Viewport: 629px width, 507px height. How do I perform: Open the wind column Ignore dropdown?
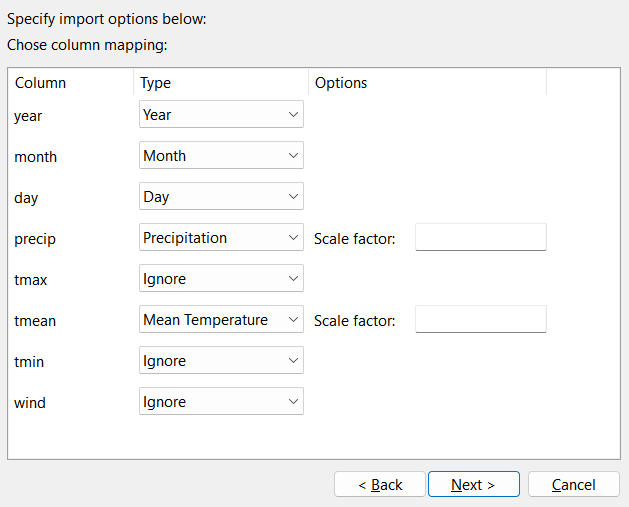pos(221,401)
